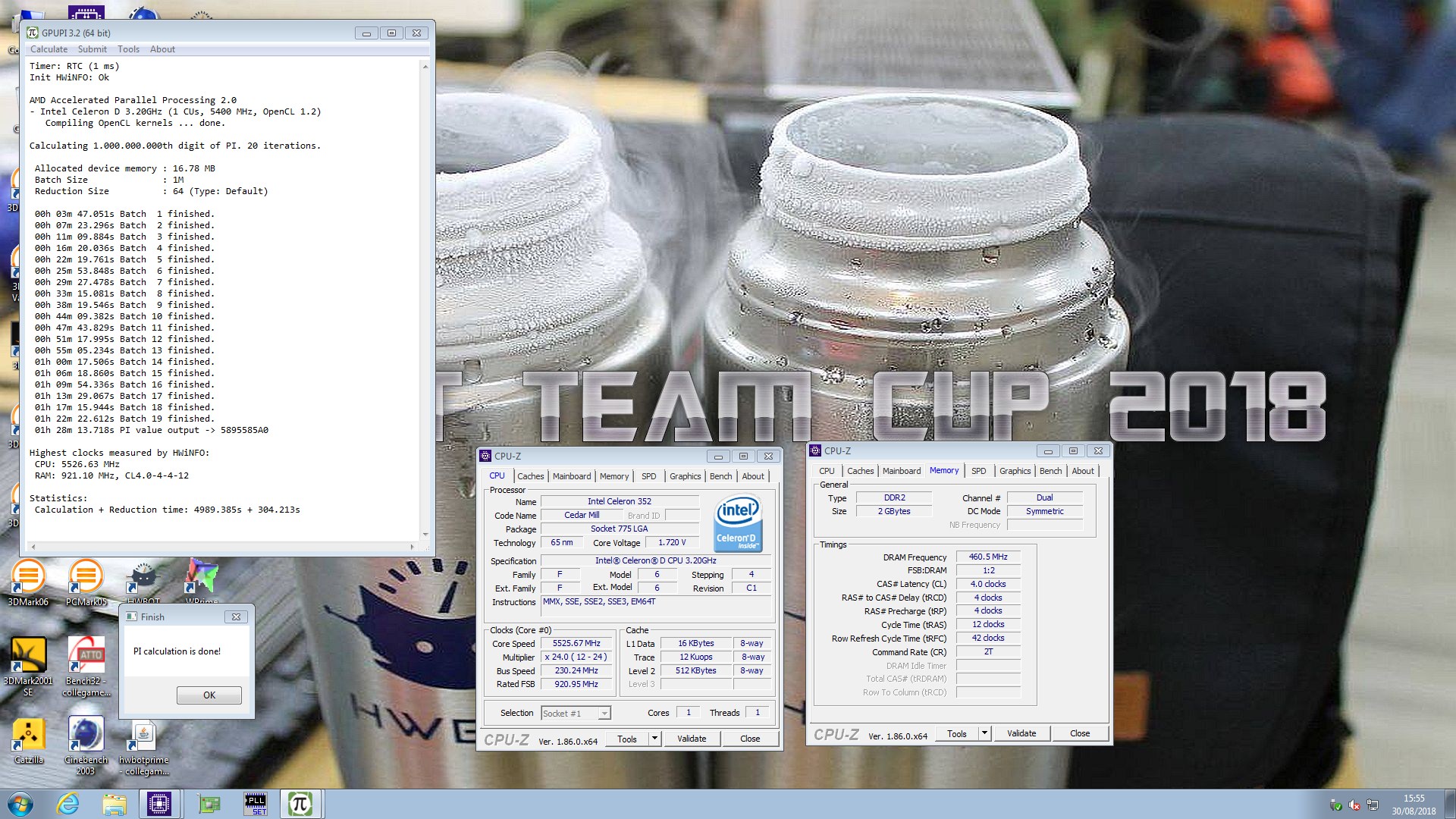The height and width of the screenshot is (819, 1456).
Task: Click Validate in the Memory tab window
Action: pos(1021,733)
